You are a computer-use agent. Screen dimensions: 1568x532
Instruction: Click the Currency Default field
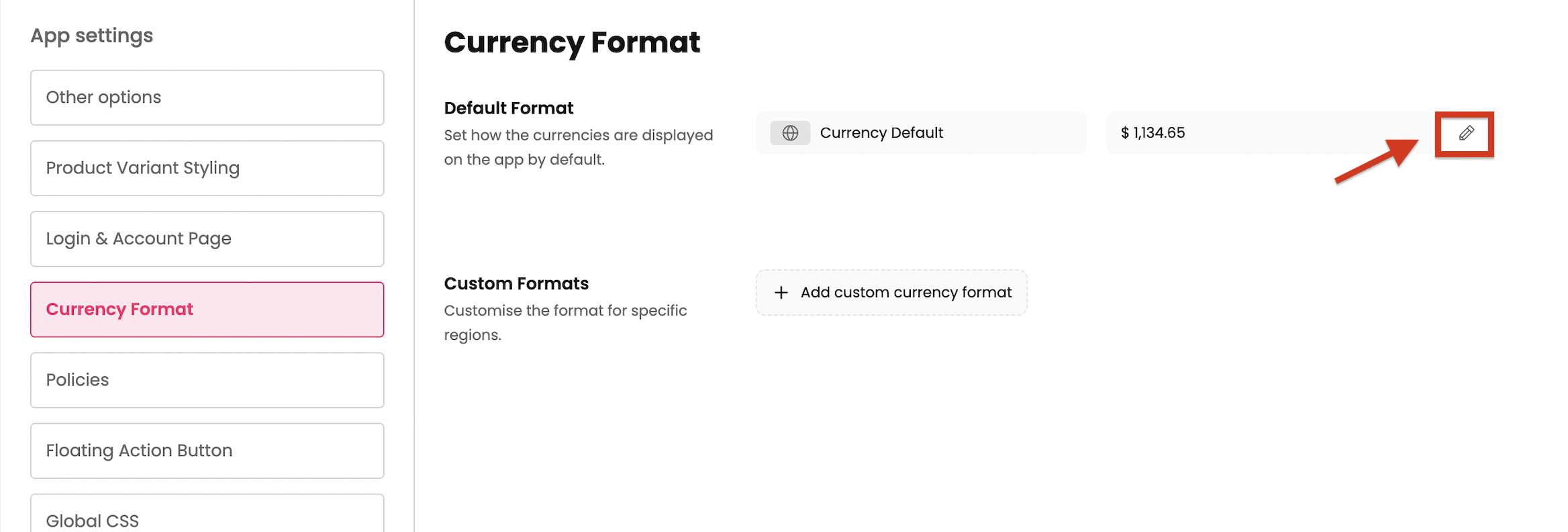[921, 133]
